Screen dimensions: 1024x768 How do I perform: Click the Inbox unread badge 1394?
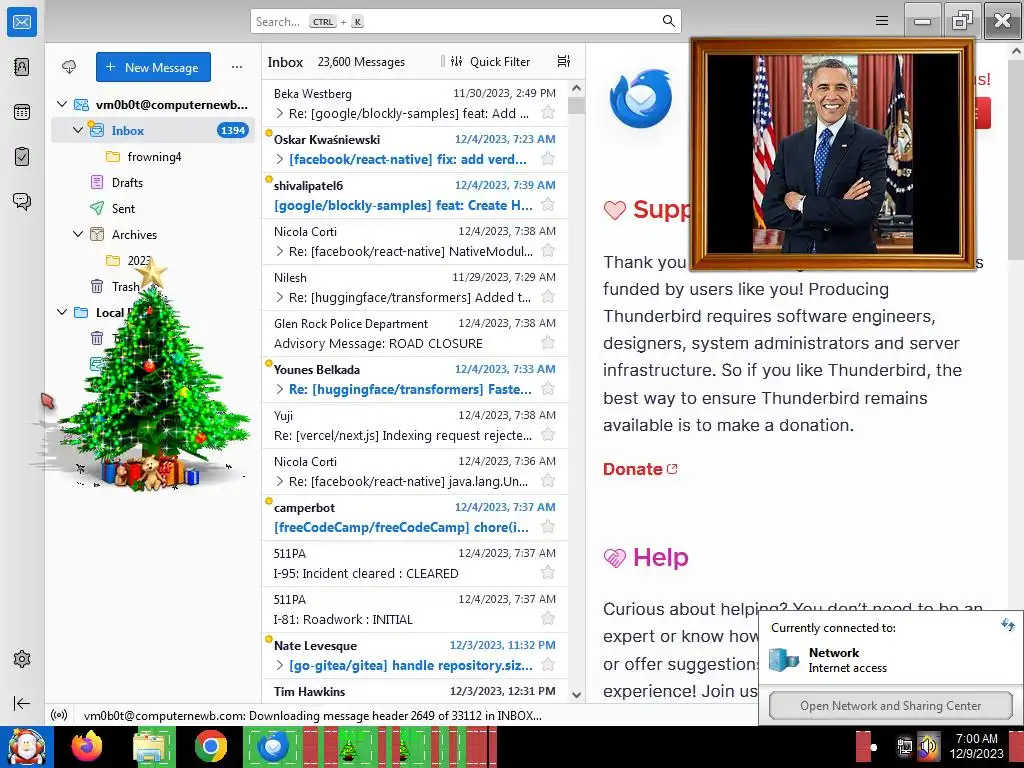(x=232, y=130)
